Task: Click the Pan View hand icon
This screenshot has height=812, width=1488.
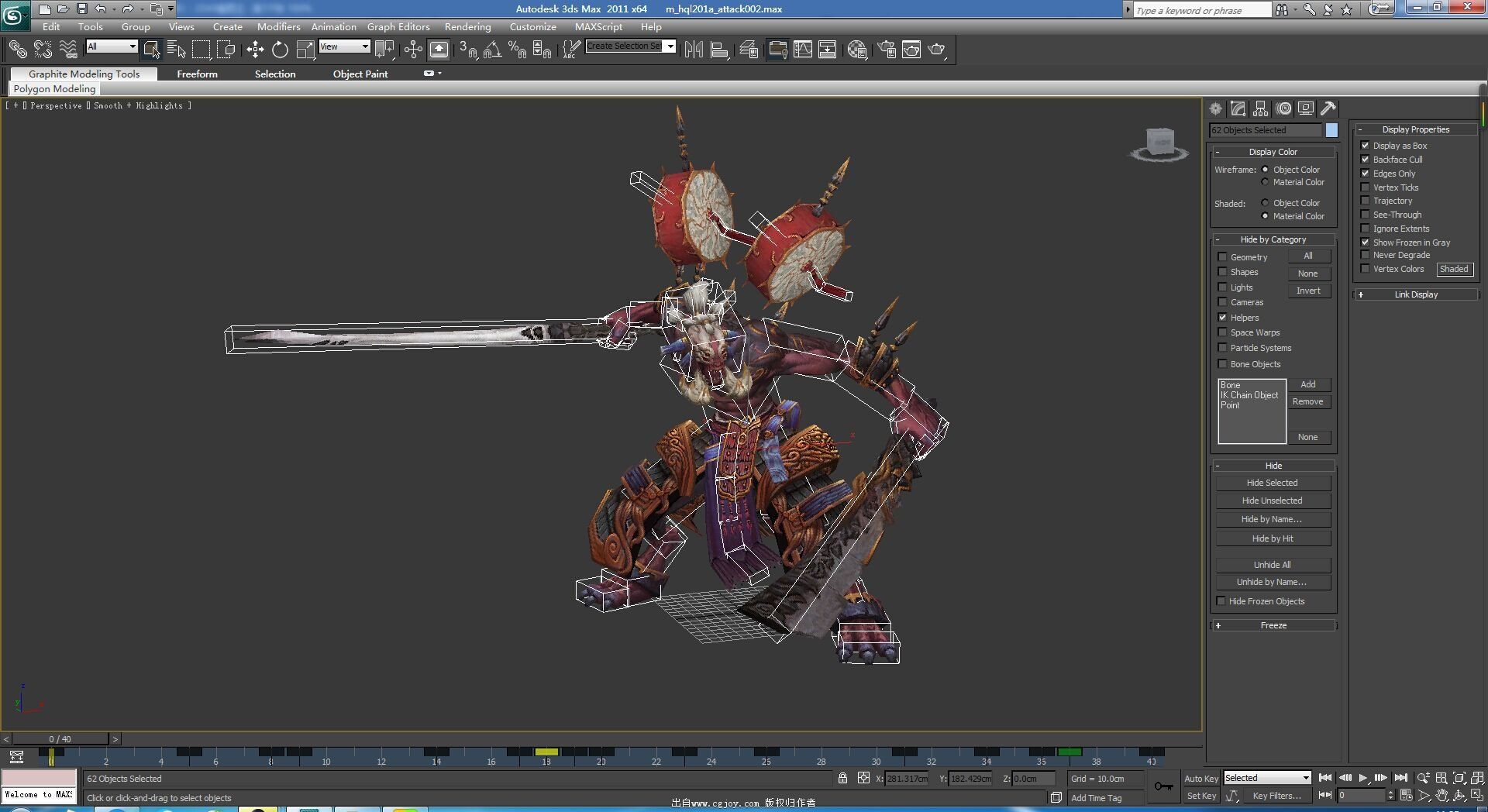Action: click(x=1441, y=796)
